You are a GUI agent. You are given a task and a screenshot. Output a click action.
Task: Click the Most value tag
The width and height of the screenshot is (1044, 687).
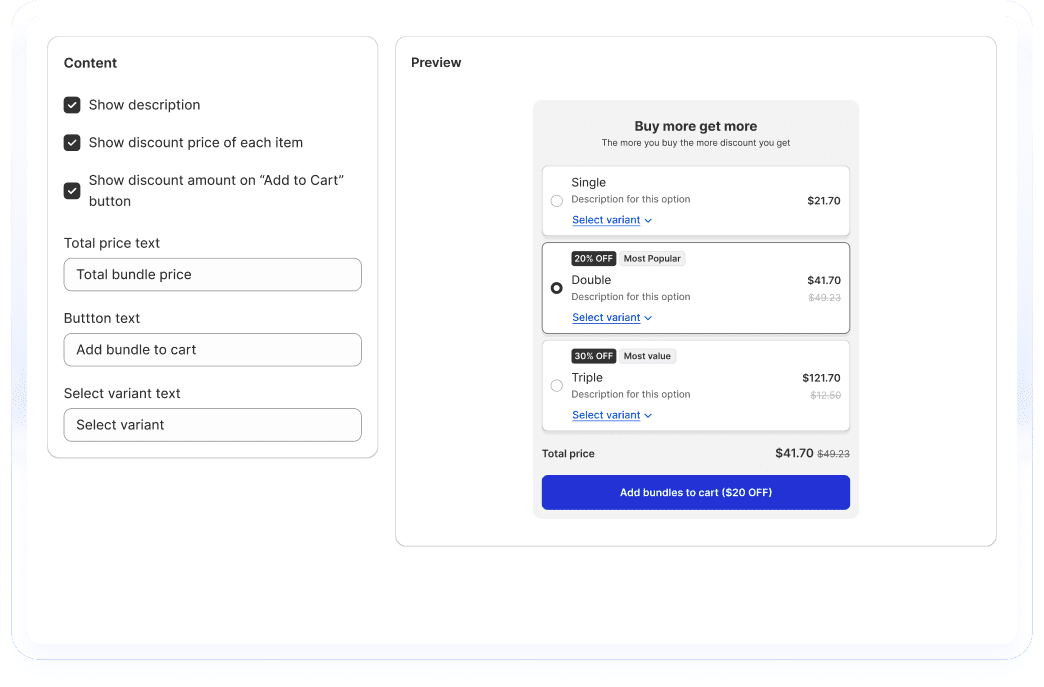point(648,356)
